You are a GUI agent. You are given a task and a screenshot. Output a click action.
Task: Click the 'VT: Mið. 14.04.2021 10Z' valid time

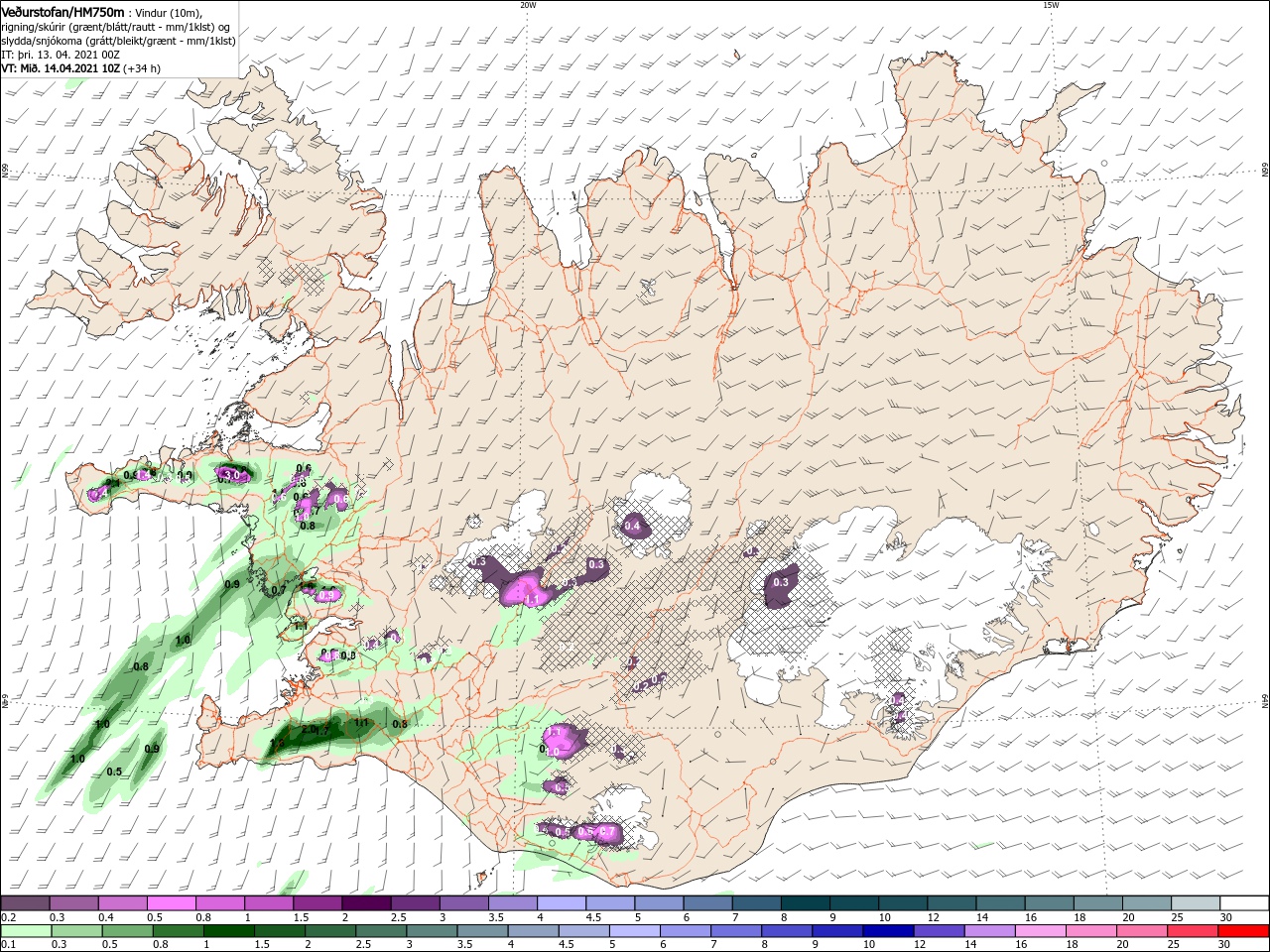[61, 68]
